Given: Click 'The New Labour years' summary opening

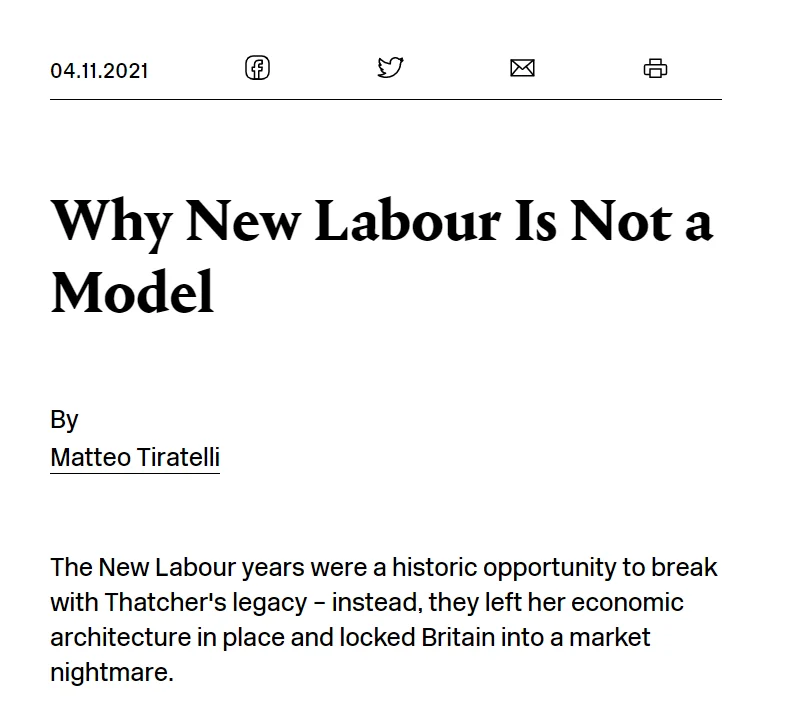Looking at the screenshot, I should coord(177,568).
